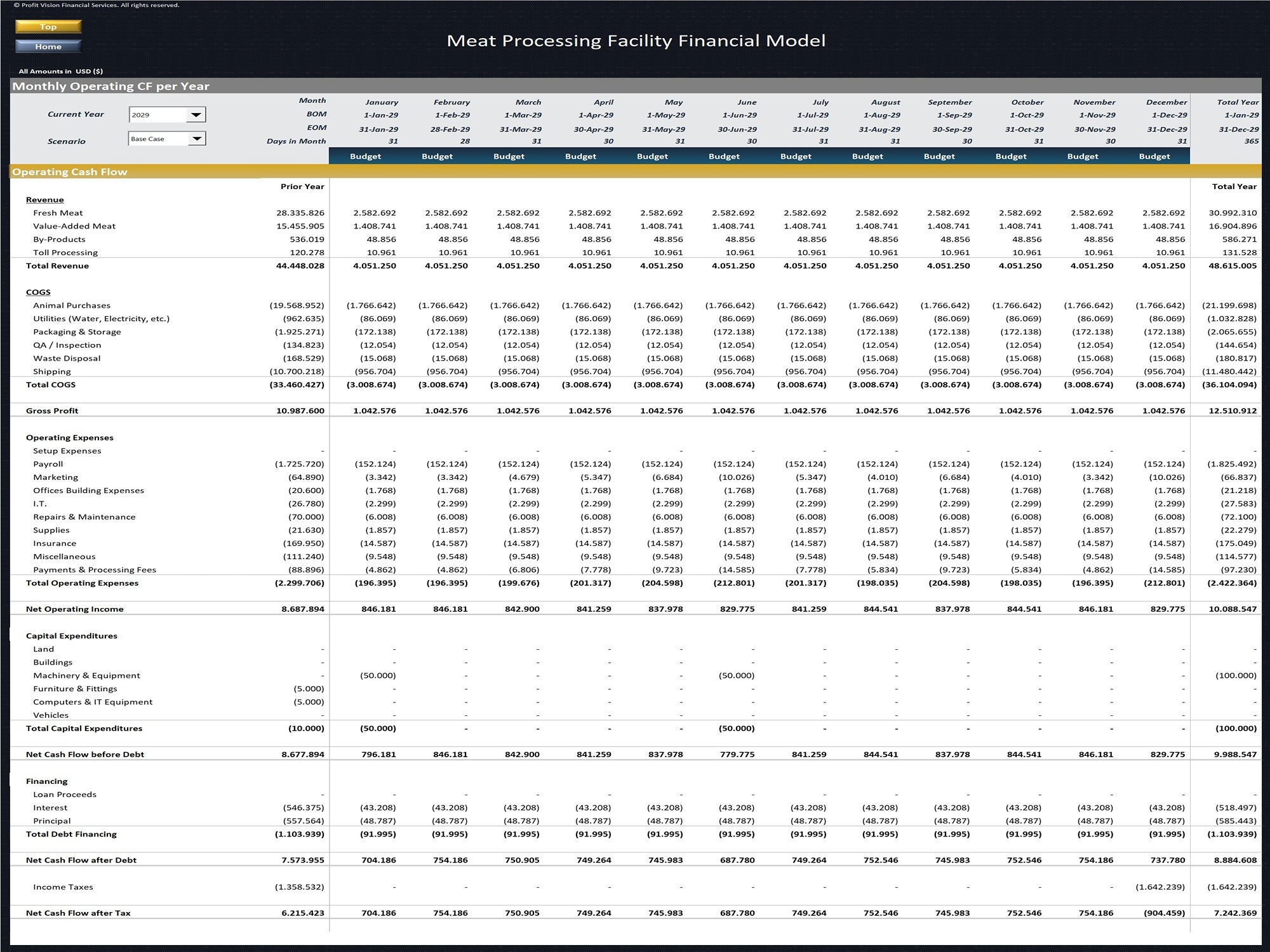The height and width of the screenshot is (952, 1270).
Task: Click Total COGS total year value (36.104.094)
Action: 1229,385
